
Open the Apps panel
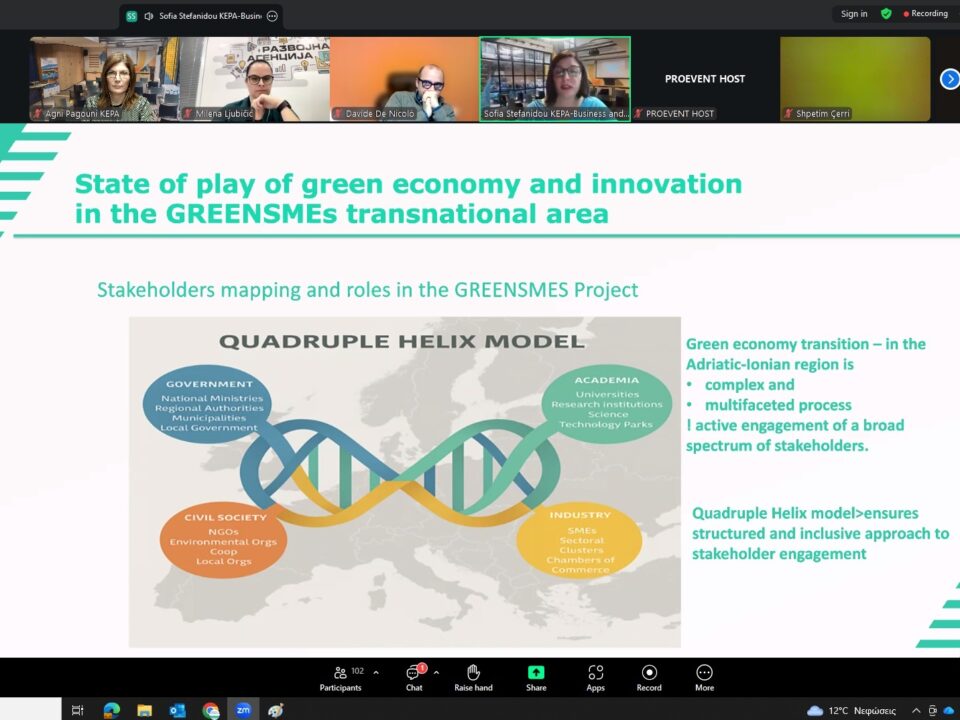(595, 677)
